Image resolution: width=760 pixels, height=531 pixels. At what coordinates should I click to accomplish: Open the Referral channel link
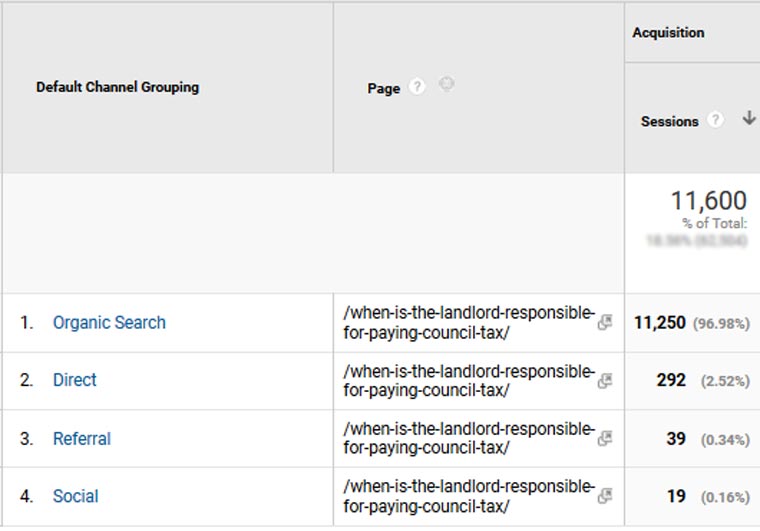tap(82, 438)
